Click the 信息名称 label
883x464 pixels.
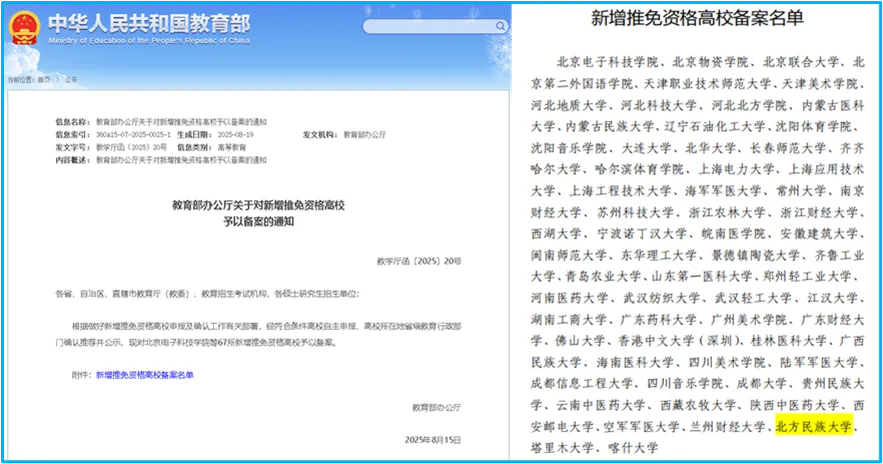72,122
